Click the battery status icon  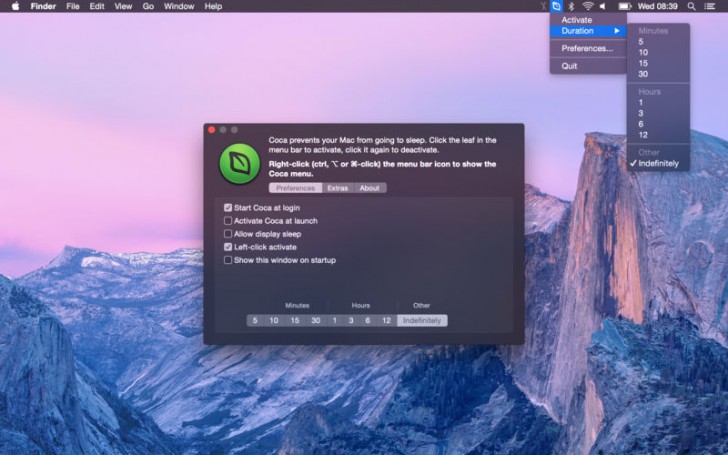[x=624, y=6]
